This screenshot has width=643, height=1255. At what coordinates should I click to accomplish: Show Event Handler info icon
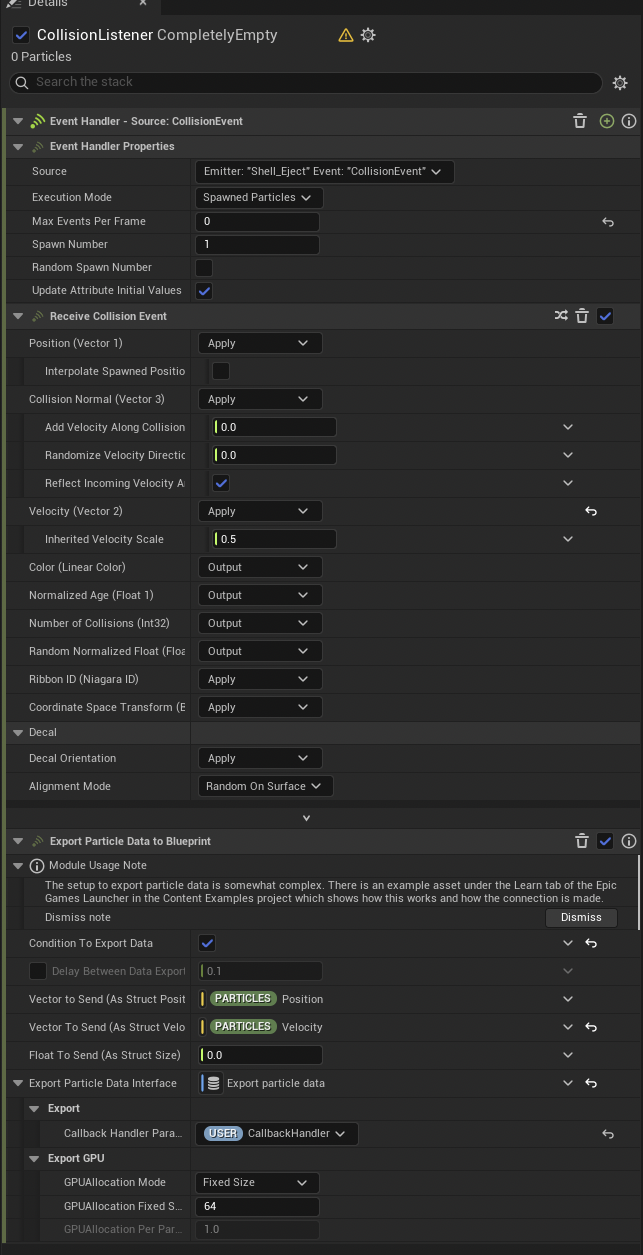629,121
